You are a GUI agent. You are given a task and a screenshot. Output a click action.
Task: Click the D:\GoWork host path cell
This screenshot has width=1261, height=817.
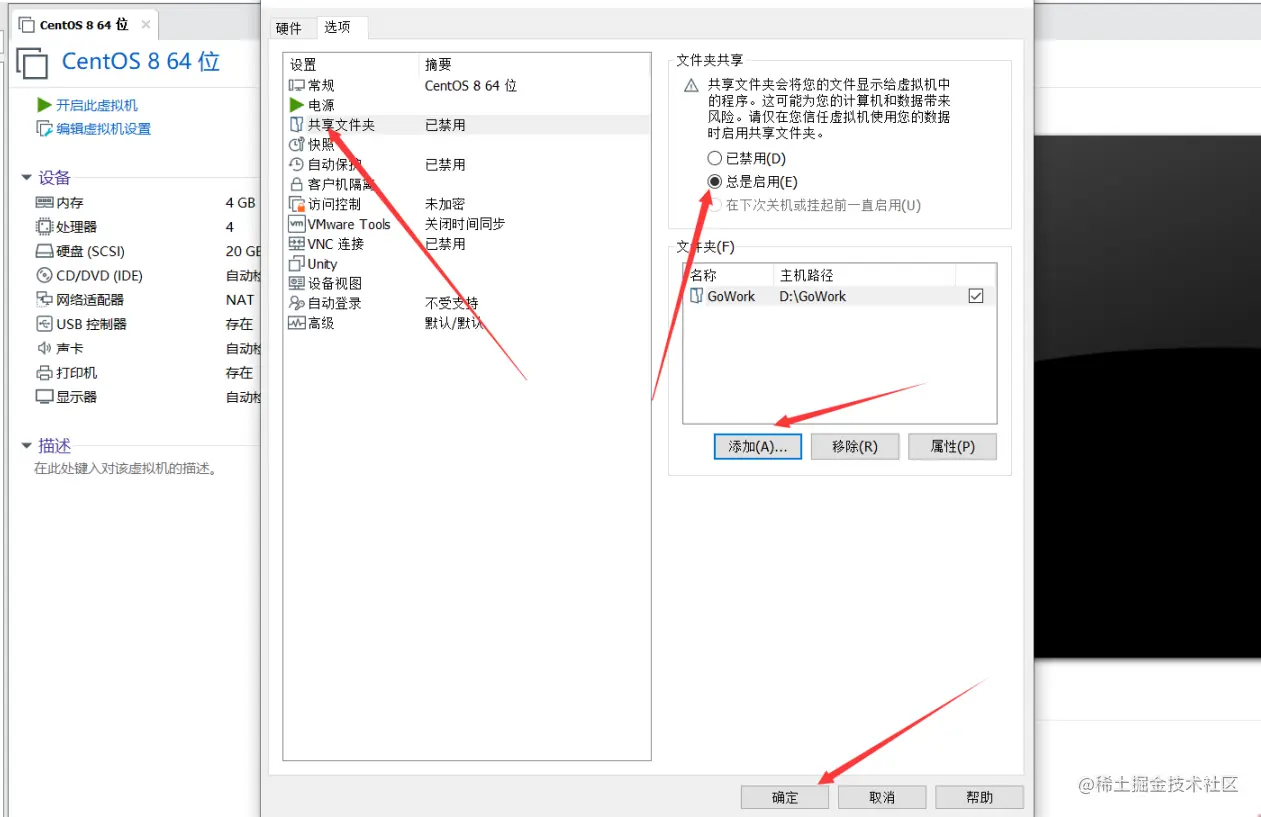(x=813, y=296)
